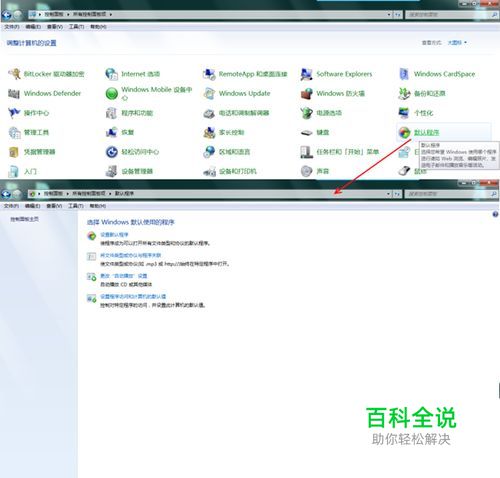Open the 键盘 keyboard icon
This screenshot has width=500, height=478.
tap(306, 133)
